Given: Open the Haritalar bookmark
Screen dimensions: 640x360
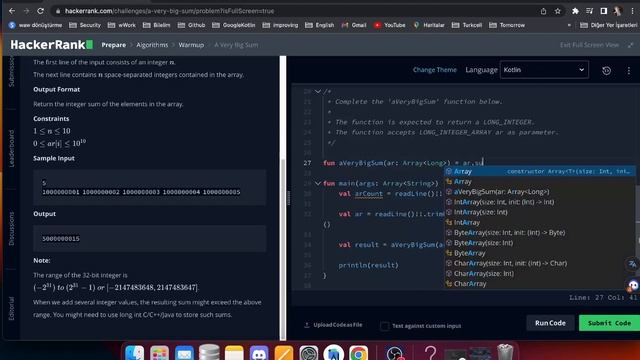Looking at the screenshot, I should pyautogui.click(x=429, y=25).
